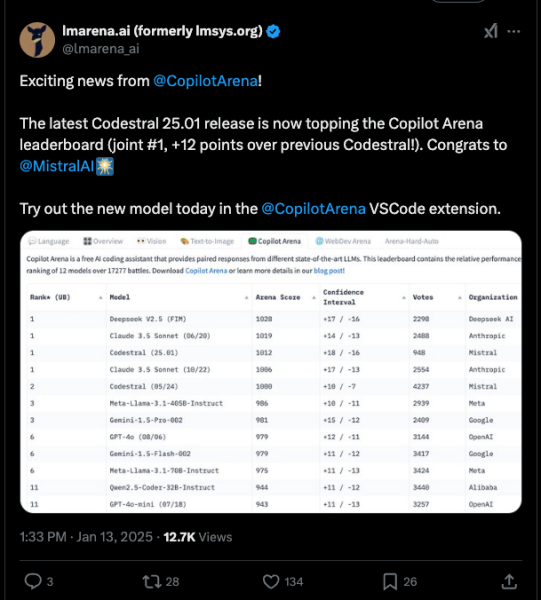Viewport: 541px width, 600px height.
Task: Open the first @CopilotArena mention
Action: point(205,81)
